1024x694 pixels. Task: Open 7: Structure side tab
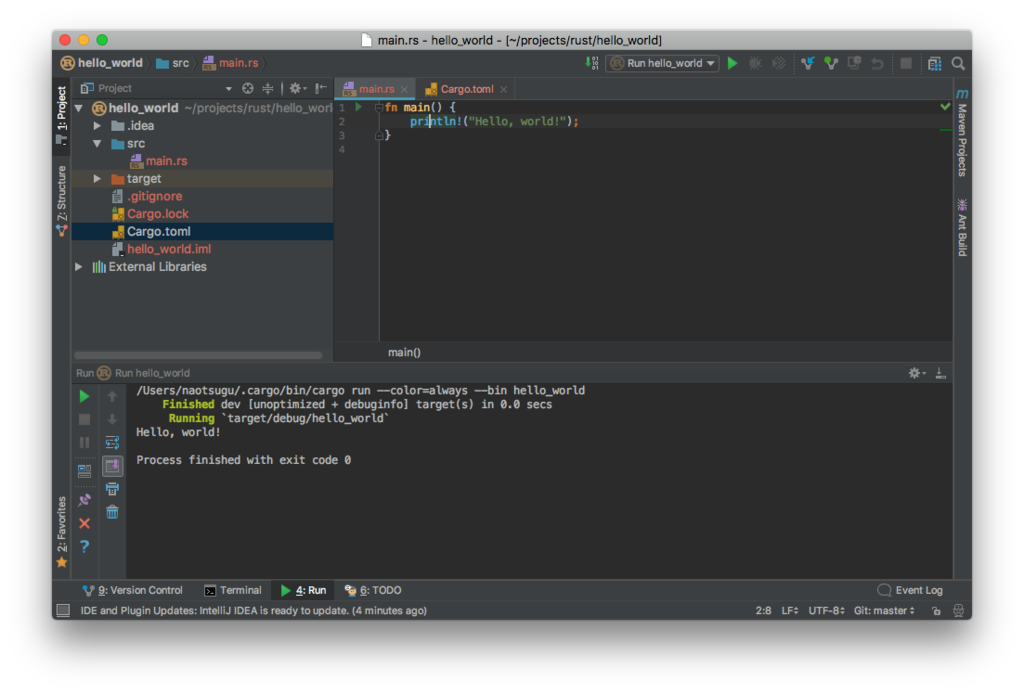pos(62,200)
